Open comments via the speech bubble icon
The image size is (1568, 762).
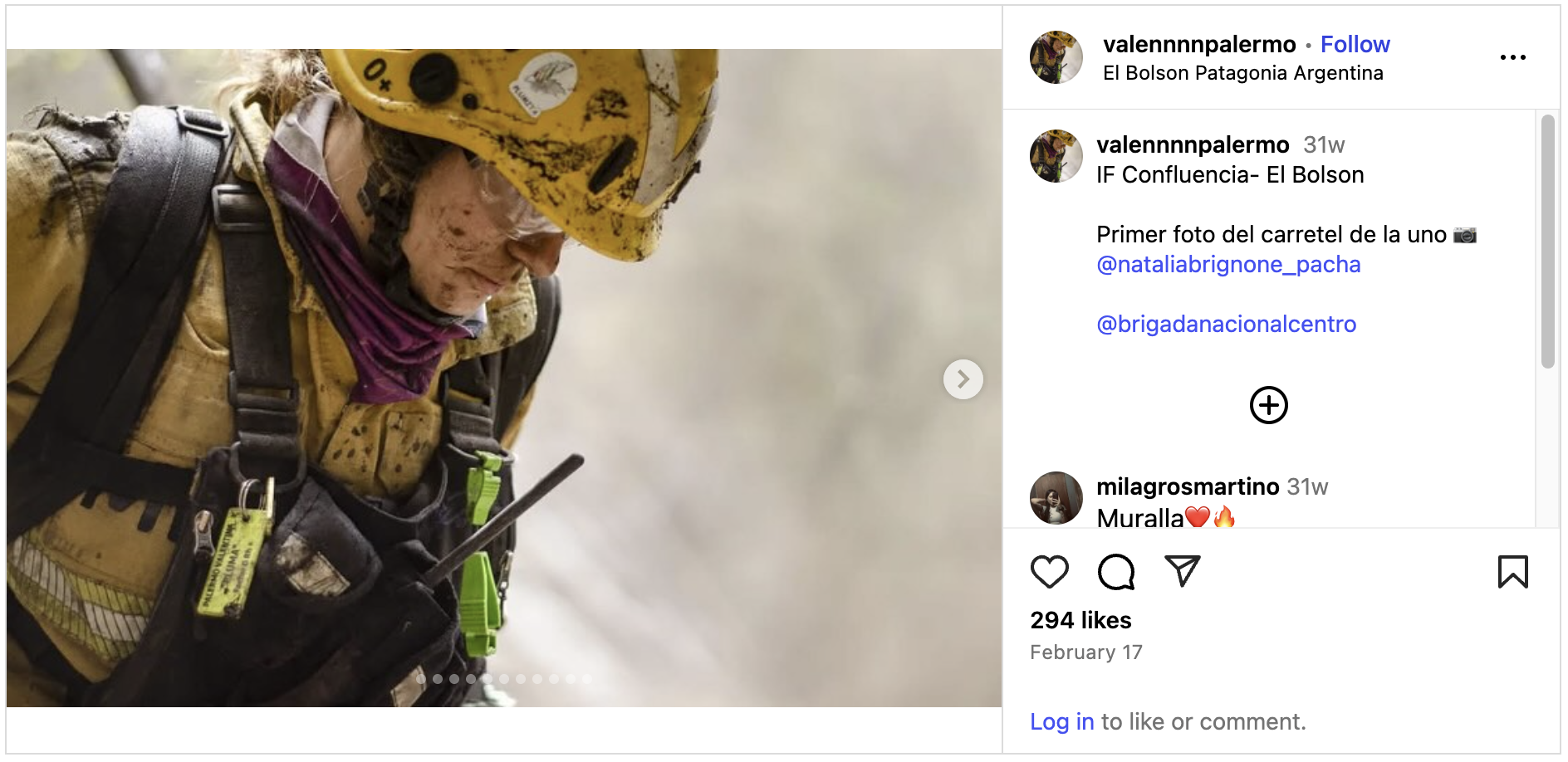click(x=1115, y=572)
